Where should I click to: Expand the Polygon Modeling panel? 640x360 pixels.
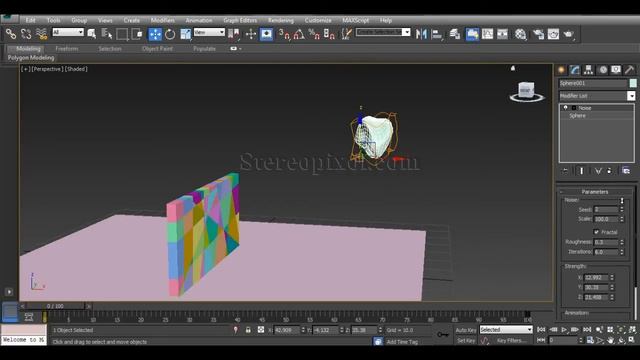31,58
